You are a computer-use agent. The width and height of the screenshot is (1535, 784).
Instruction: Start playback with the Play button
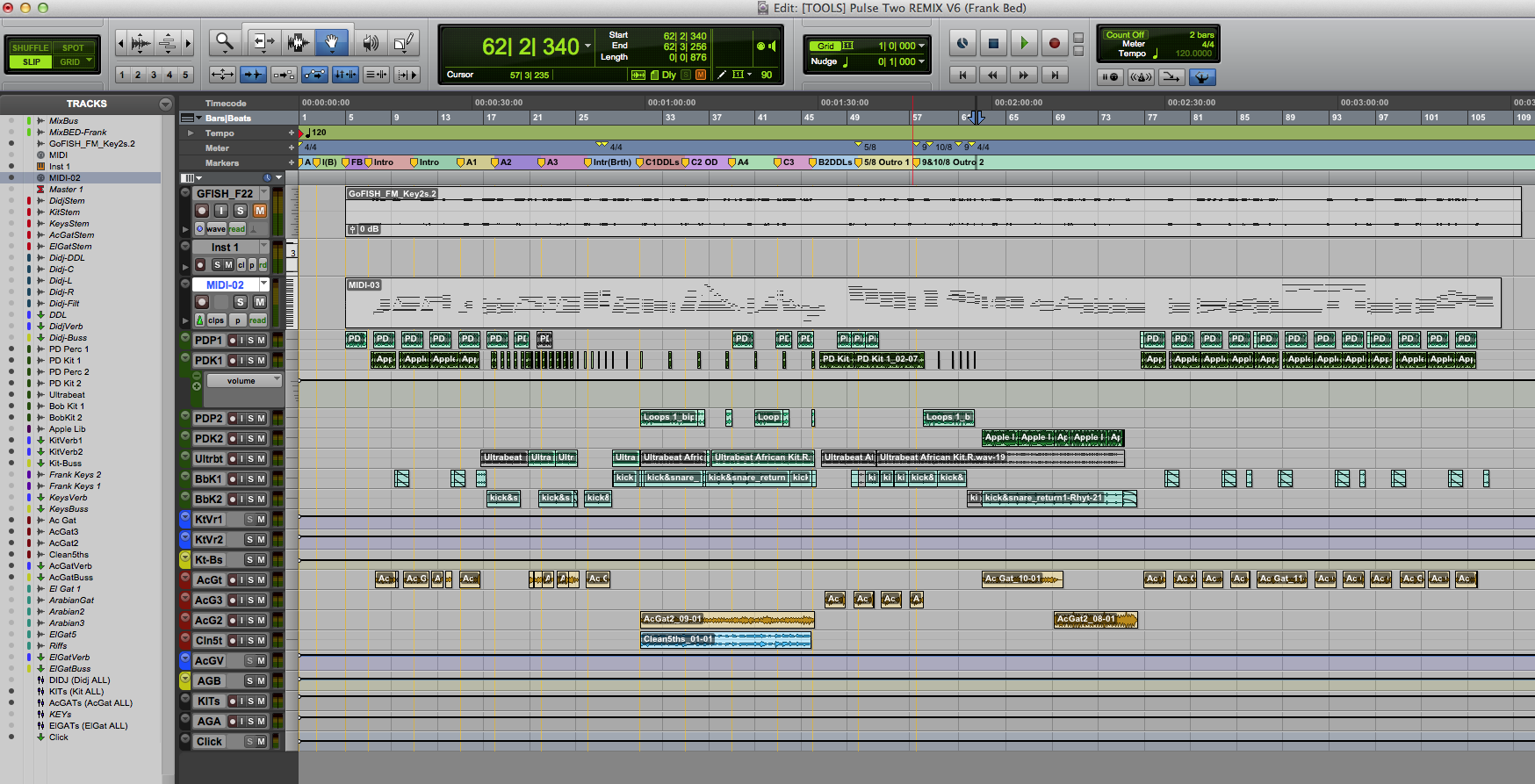1023,43
